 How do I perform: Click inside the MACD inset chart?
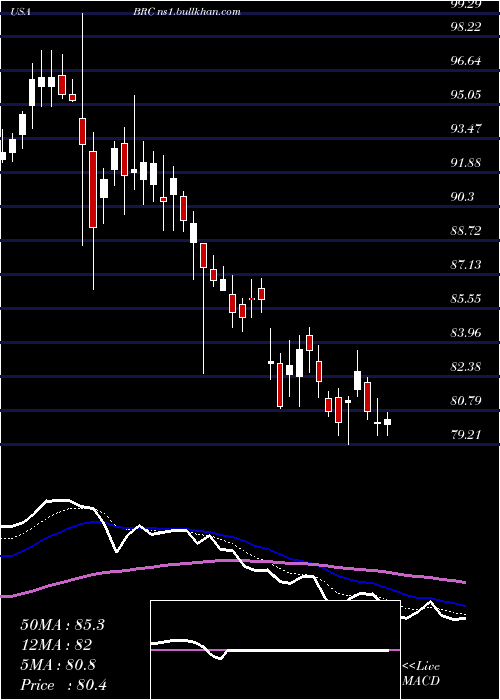coord(275,650)
